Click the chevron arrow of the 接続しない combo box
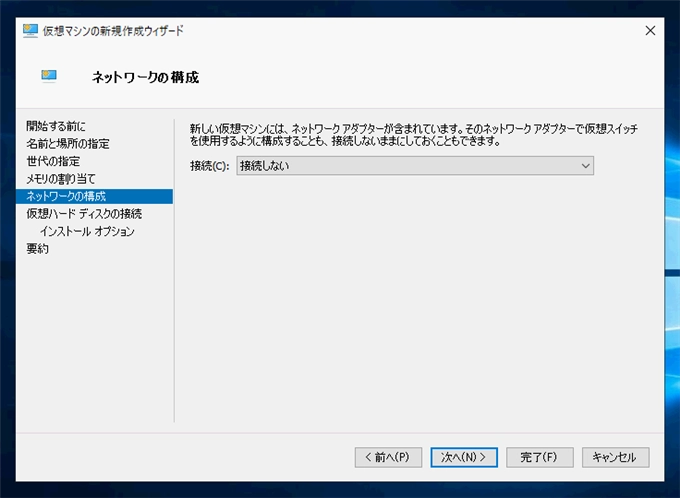 (x=585, y=166)
